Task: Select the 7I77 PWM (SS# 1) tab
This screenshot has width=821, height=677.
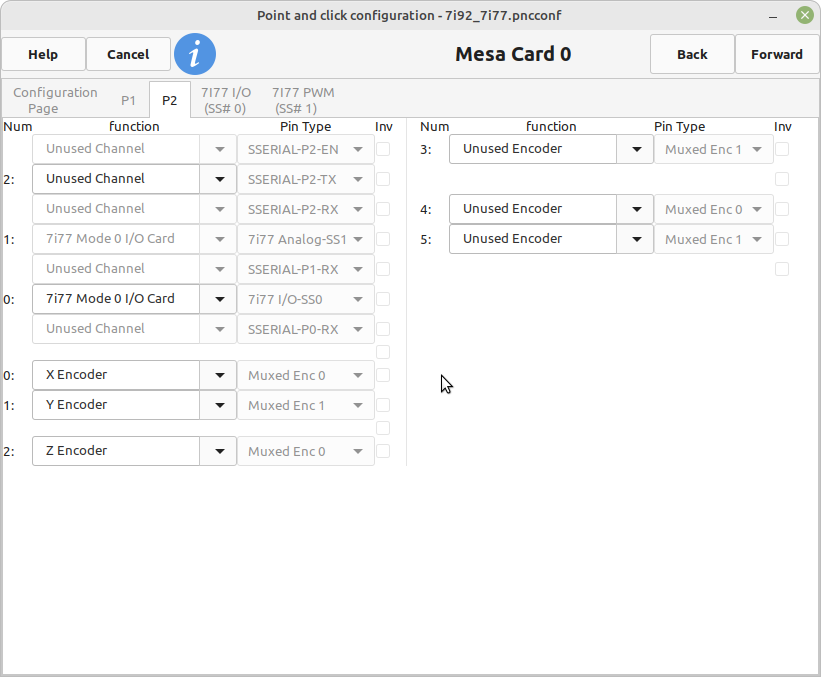Action: pyautogui.click(x=303, y=100)
